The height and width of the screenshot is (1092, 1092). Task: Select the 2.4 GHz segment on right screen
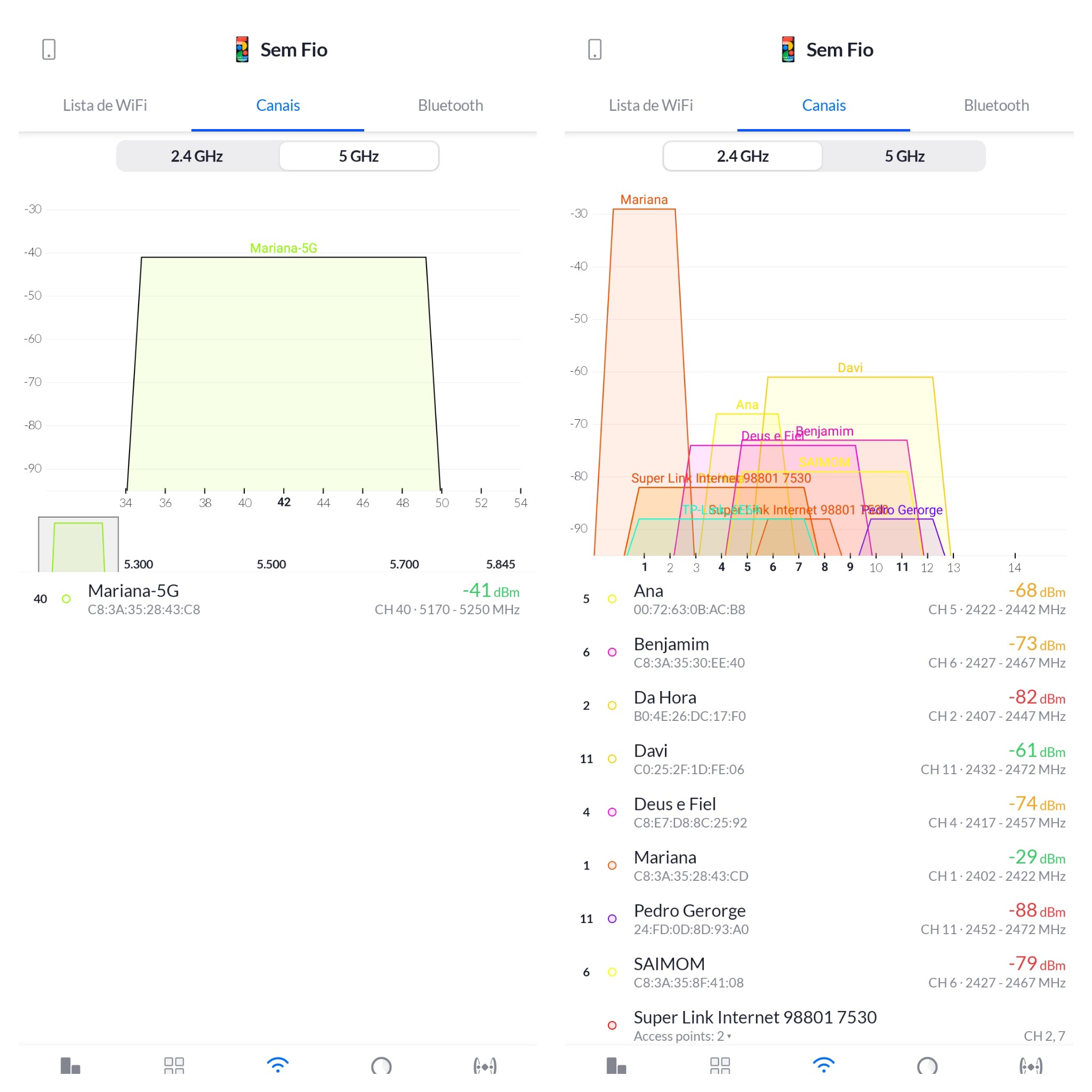[743, 156]
